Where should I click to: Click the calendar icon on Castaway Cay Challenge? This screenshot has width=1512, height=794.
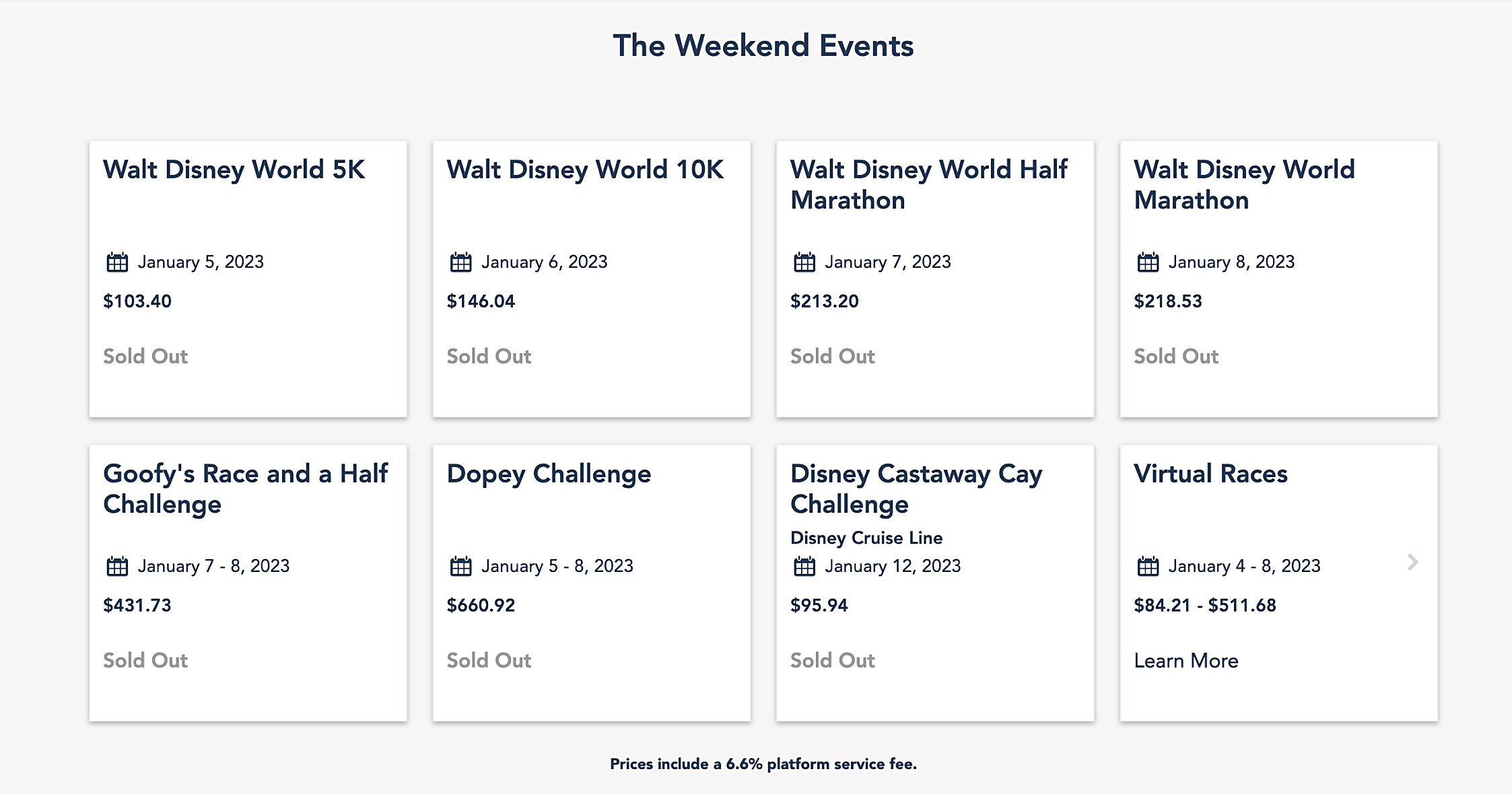point(806,567)
